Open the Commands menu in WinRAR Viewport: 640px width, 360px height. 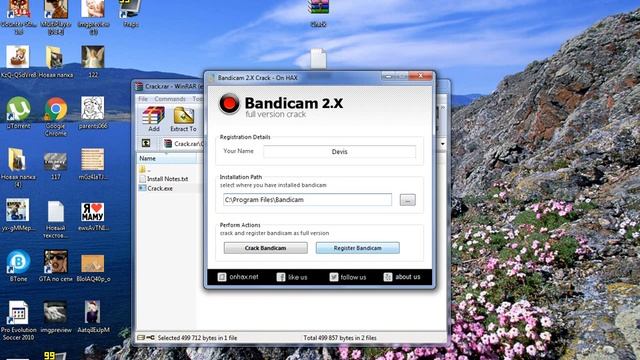click(x=170, y=99)
